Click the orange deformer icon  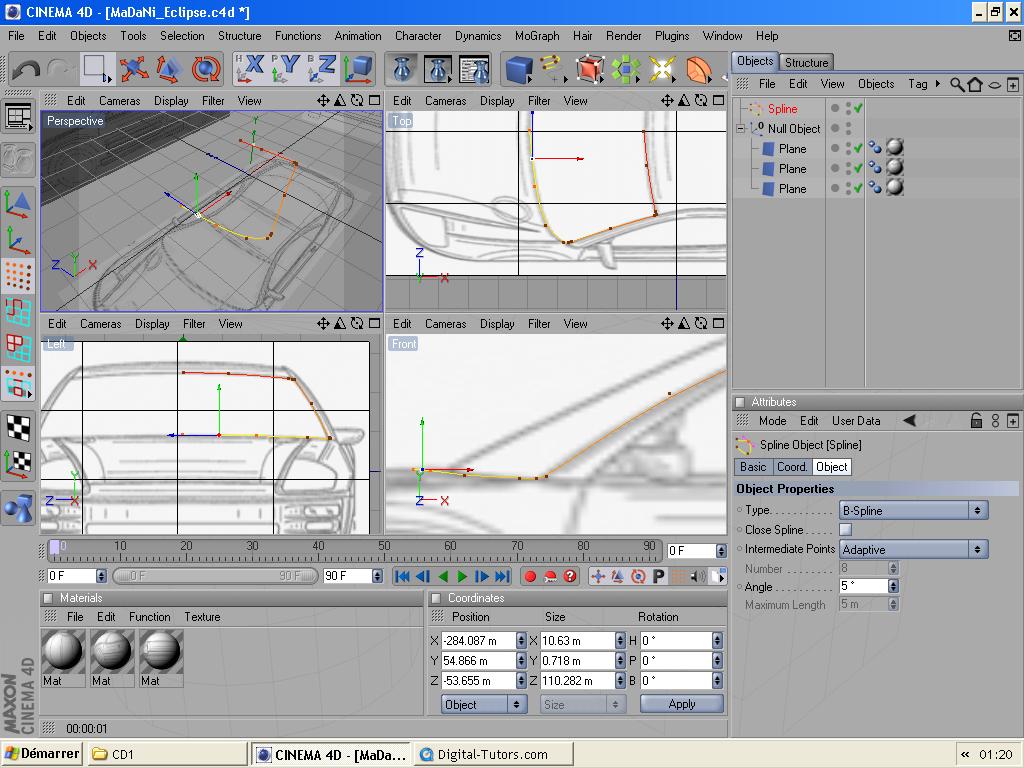(698, 69)
